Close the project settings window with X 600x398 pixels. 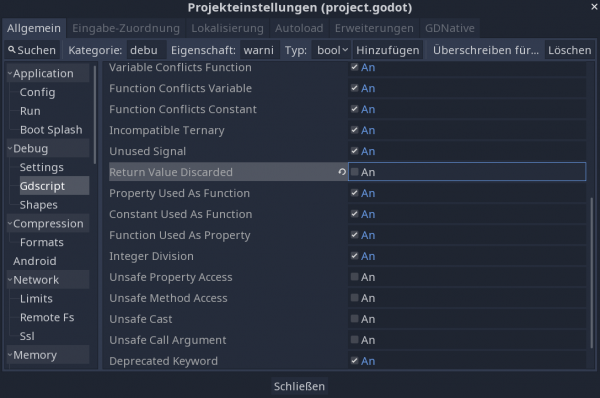click(x=594, y=7)
